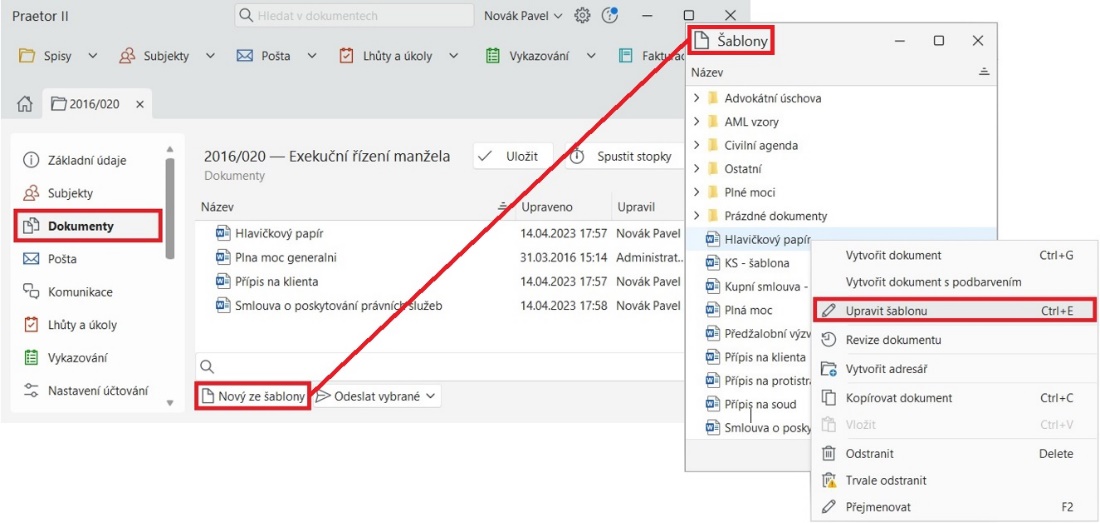Click the left sidebar vertical scrollbar
1100x523 pixels.
pos(169,200)
